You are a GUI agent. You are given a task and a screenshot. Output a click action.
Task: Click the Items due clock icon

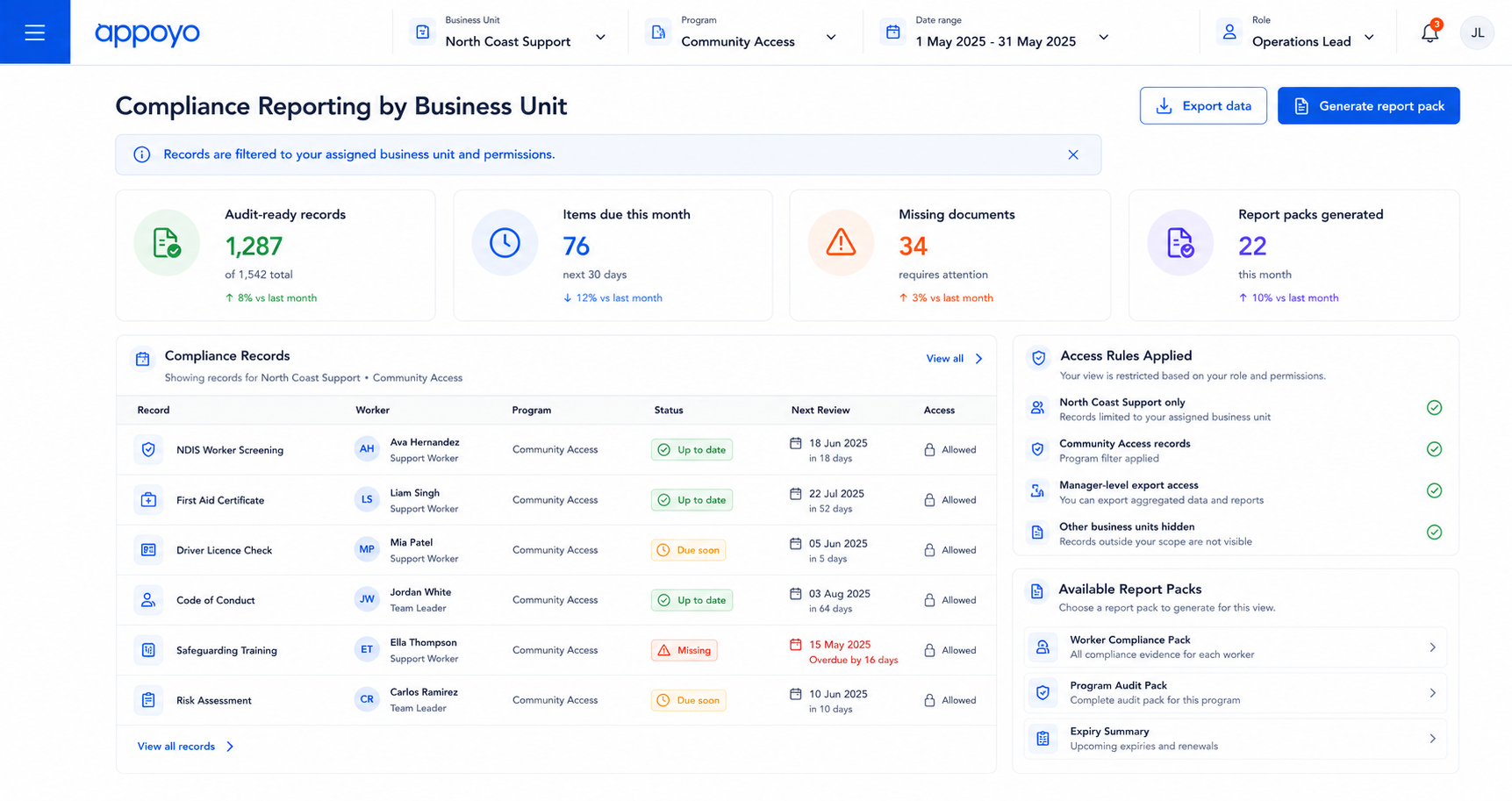[505, 243]
